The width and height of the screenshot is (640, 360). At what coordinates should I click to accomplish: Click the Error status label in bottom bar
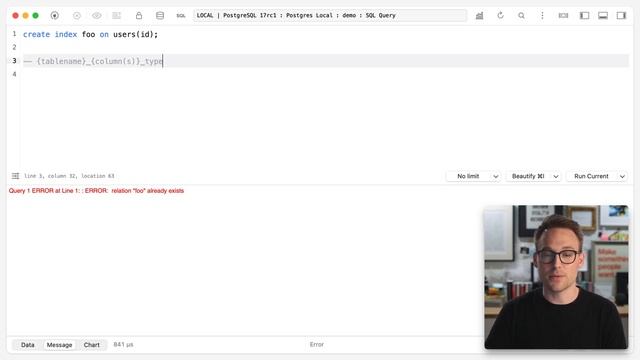tap(317, 344)
